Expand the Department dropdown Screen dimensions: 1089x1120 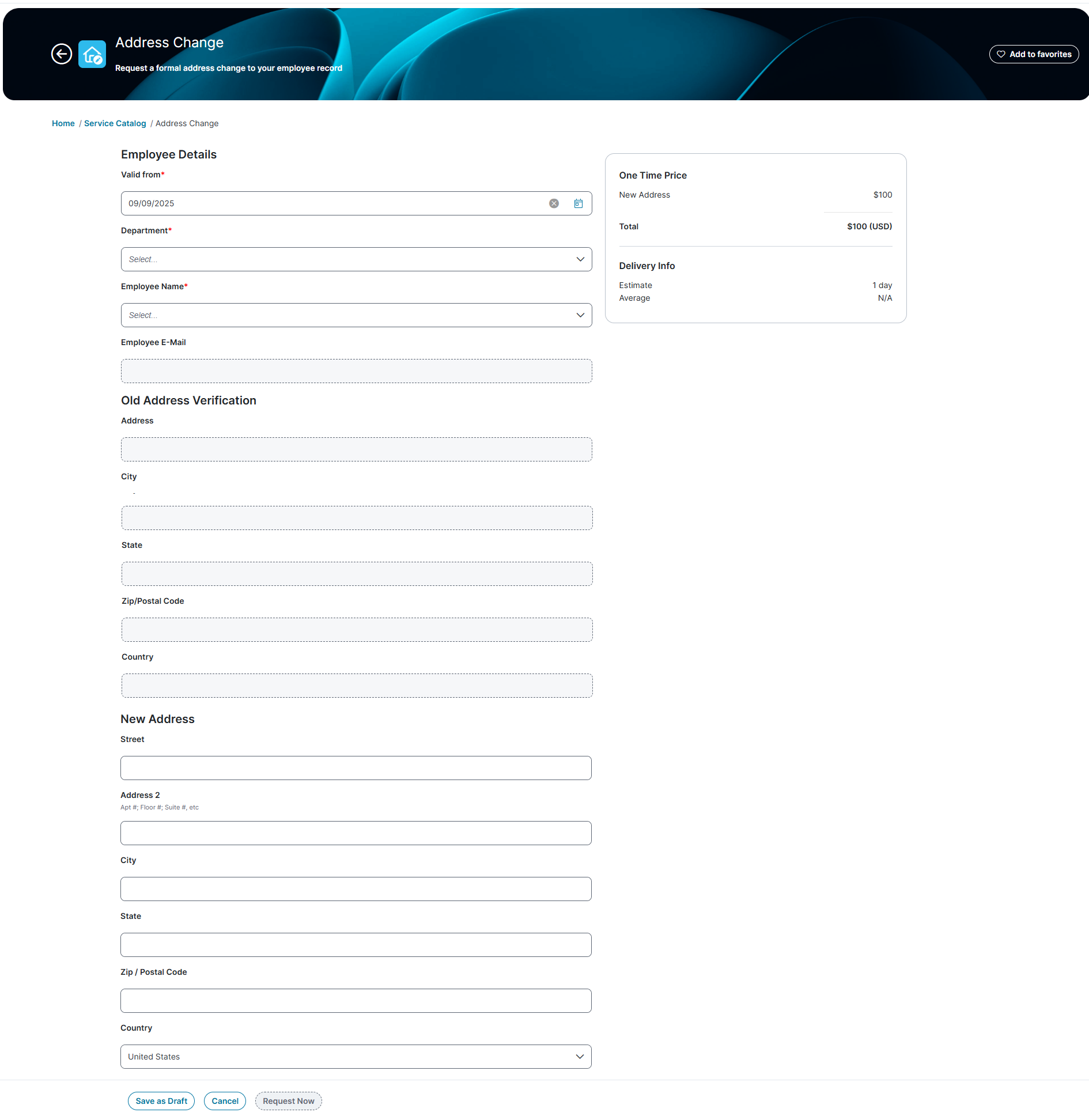pyautogui.click(x=356, y=259)
